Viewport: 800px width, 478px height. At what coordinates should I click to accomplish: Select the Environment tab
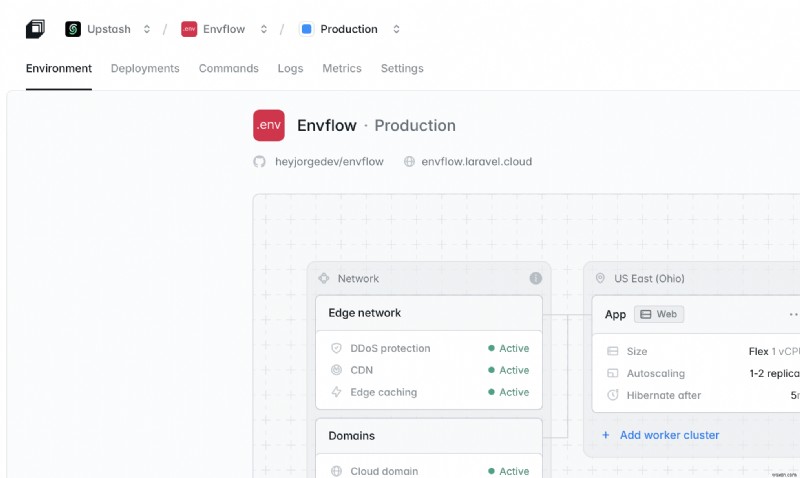point(59,68)
